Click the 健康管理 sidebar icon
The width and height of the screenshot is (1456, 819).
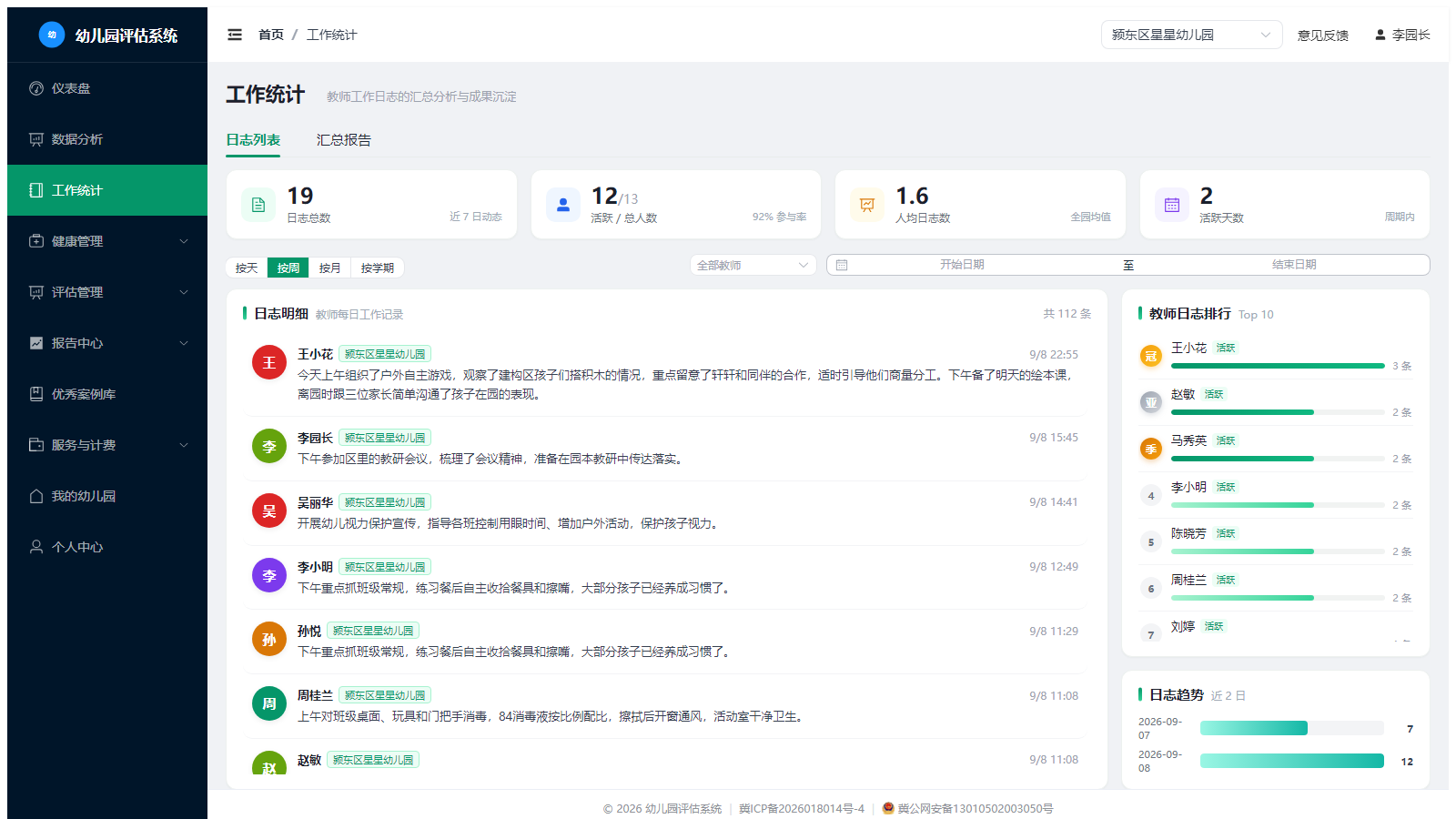(36, 241)
